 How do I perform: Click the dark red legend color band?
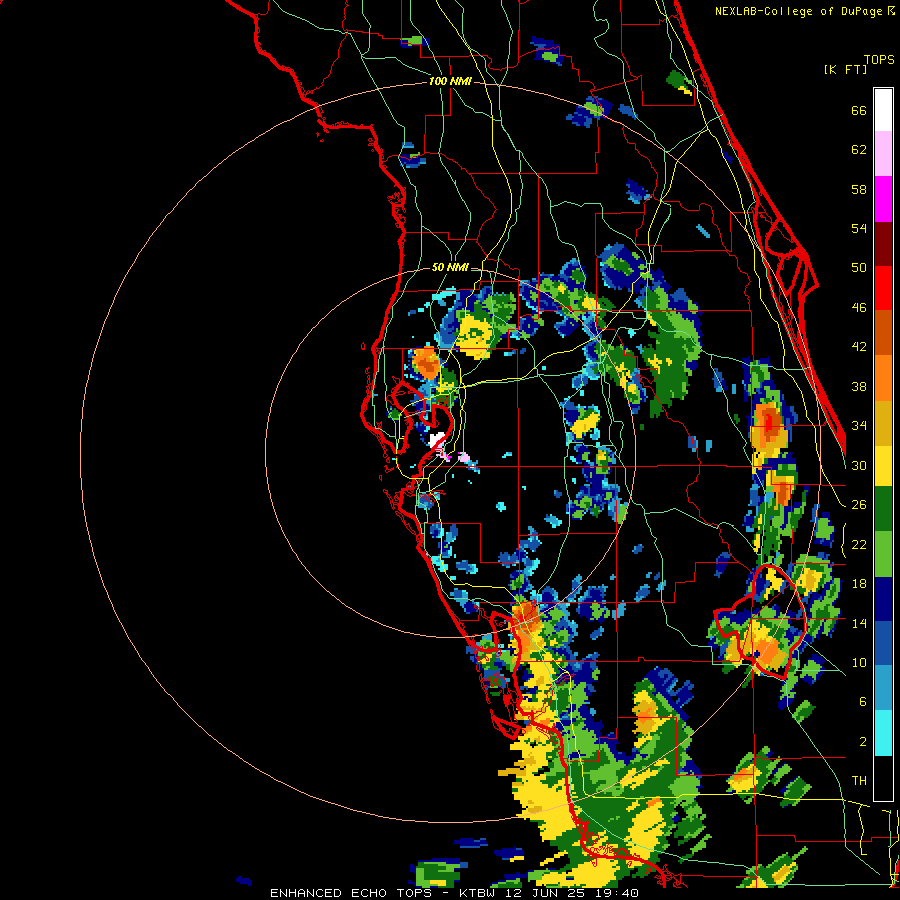coord(883,244)
